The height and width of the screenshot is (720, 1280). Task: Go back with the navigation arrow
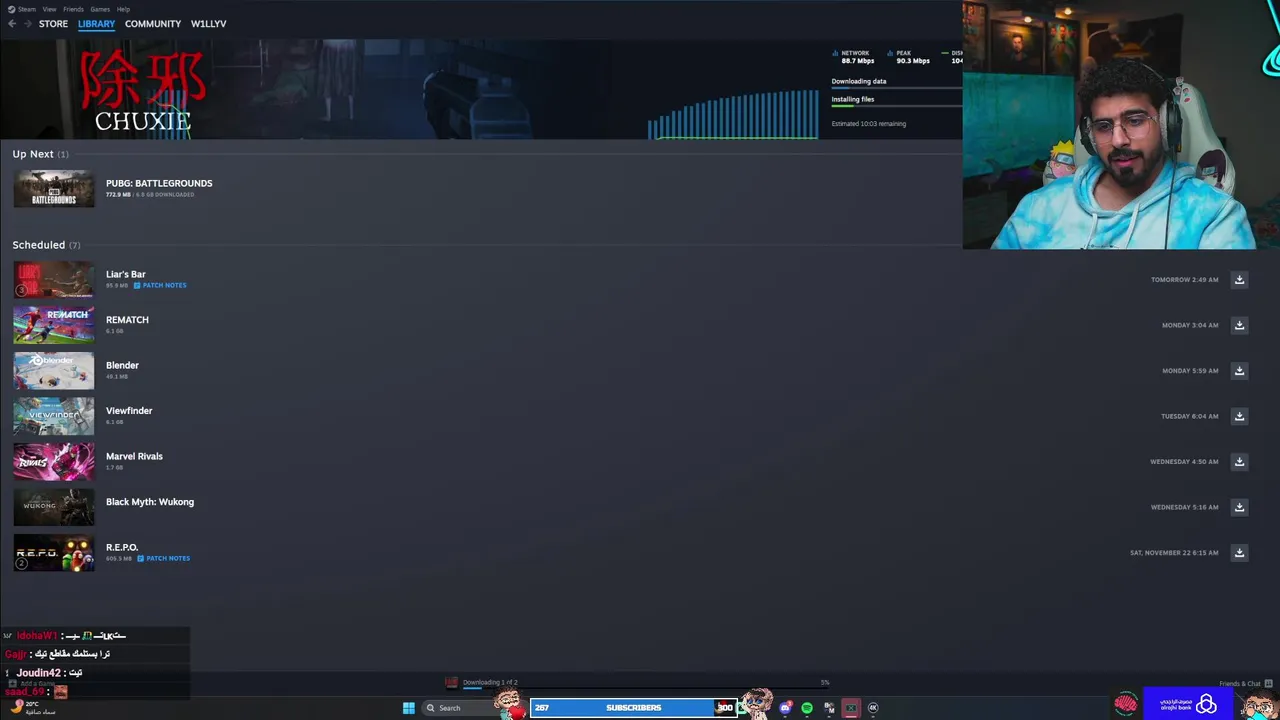pos(12,24)
